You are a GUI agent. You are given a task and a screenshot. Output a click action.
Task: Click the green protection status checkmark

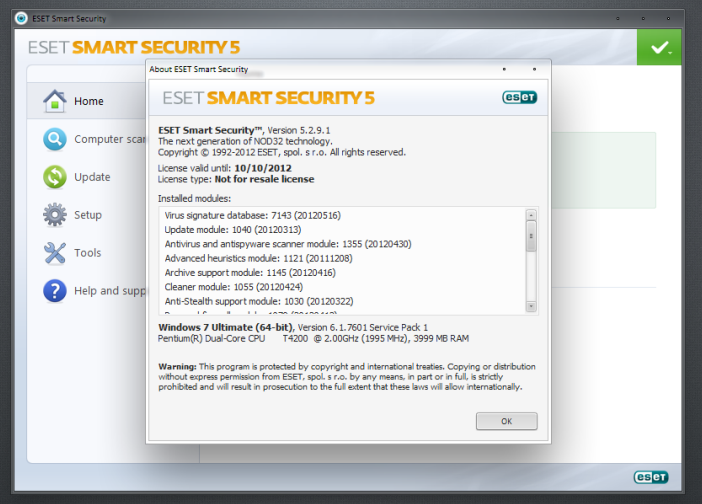point(659,47)
